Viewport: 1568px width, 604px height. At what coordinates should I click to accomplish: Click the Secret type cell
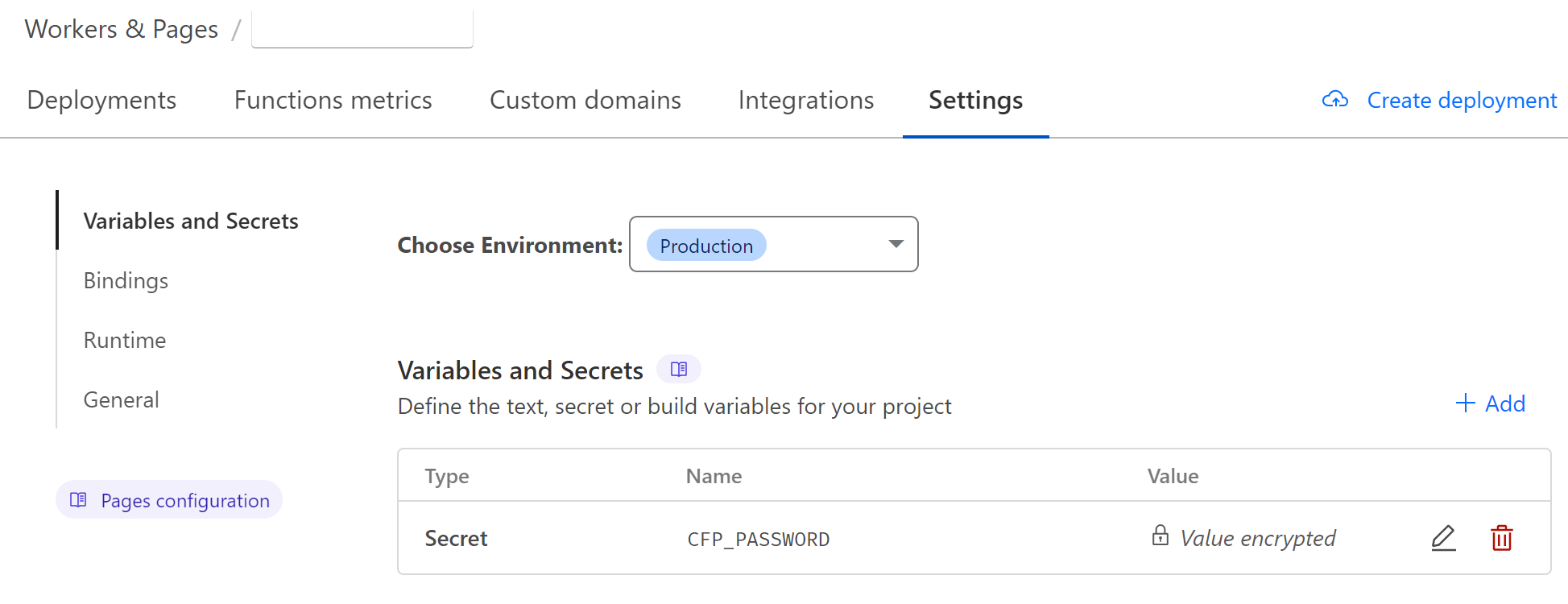[x=456, y=538]
